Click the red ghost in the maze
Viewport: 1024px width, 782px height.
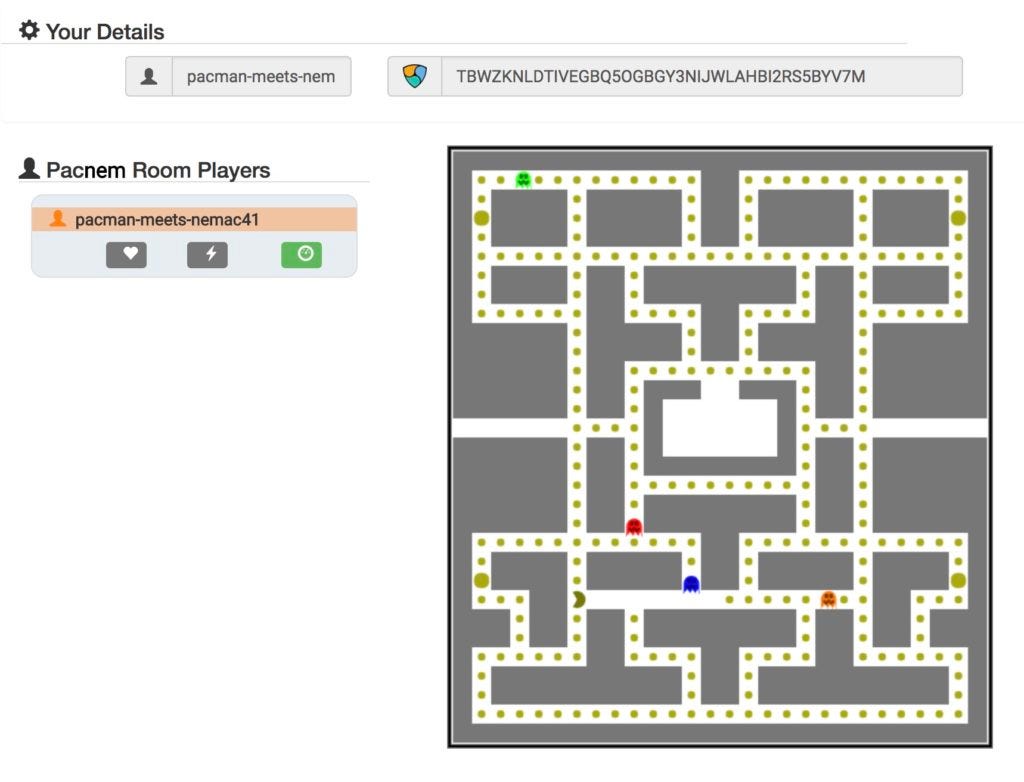point(634,527)
